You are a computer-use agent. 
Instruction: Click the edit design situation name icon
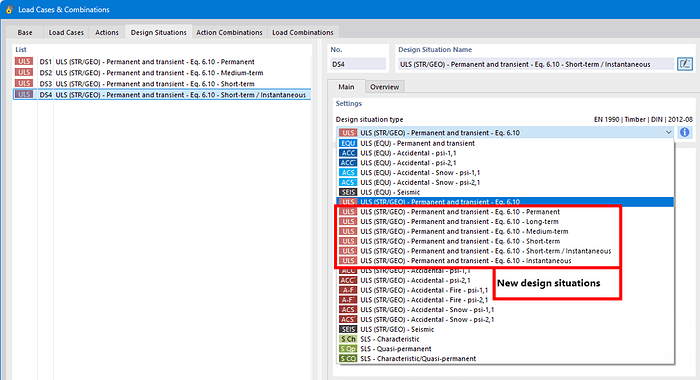[684, 64]
